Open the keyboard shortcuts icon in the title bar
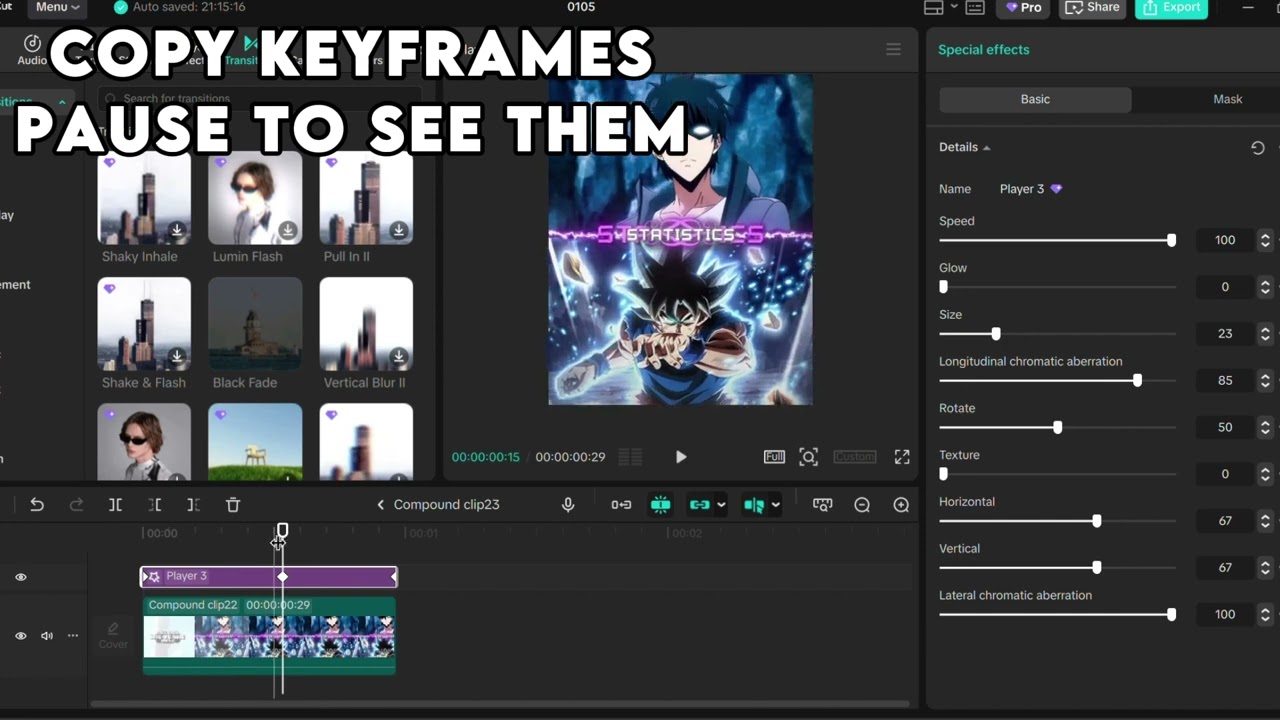Viewport: 1280px width, 720px height. (975, 7)
